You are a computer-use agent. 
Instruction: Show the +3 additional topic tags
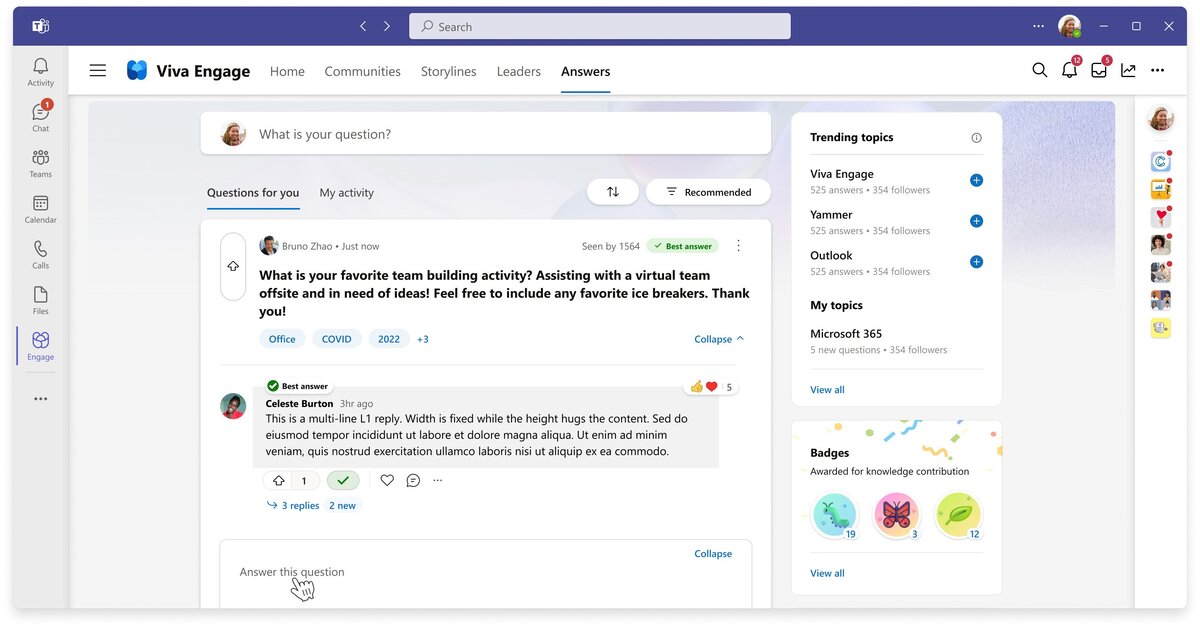click(423, 339)
